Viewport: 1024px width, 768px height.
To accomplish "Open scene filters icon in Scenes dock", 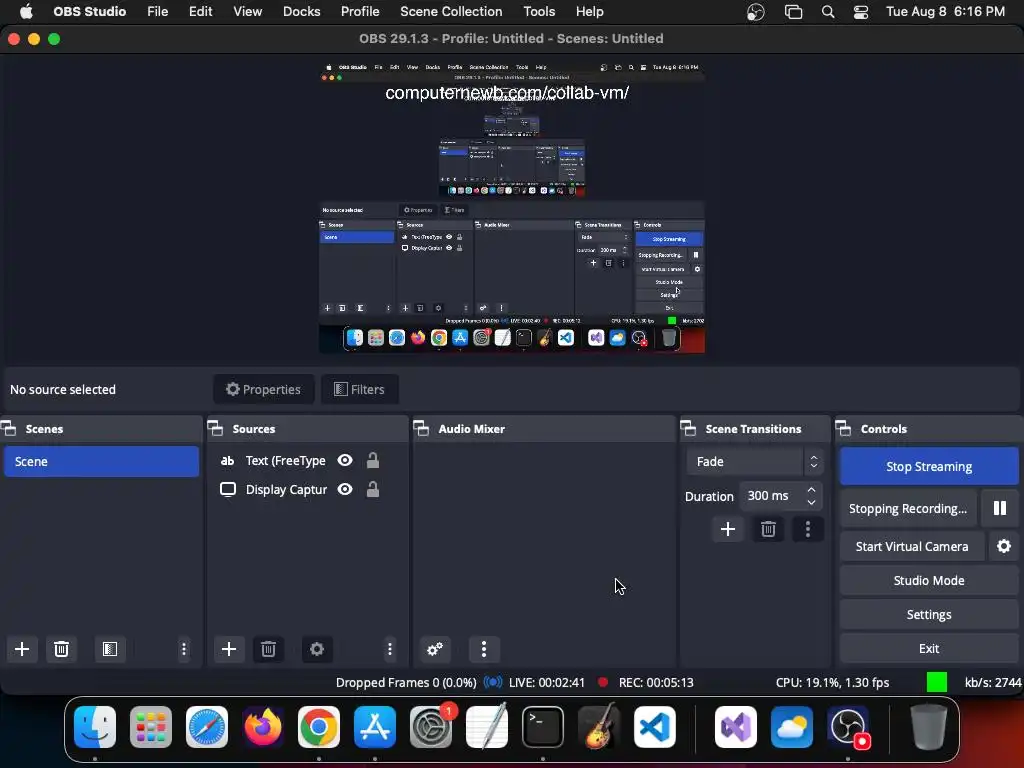I will pyautogui.click(x=110, y=649).
